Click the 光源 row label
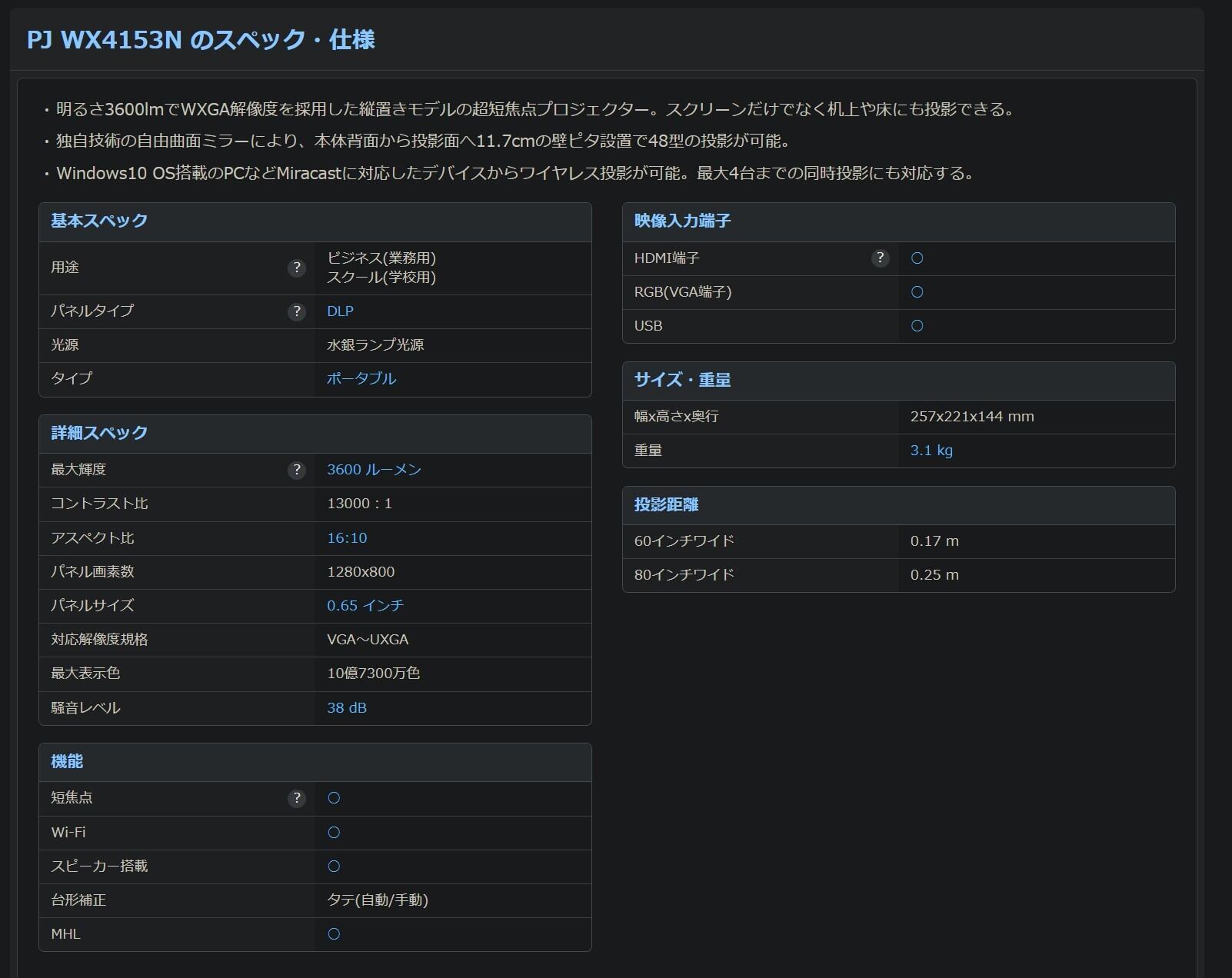 [x=65, y=345]
